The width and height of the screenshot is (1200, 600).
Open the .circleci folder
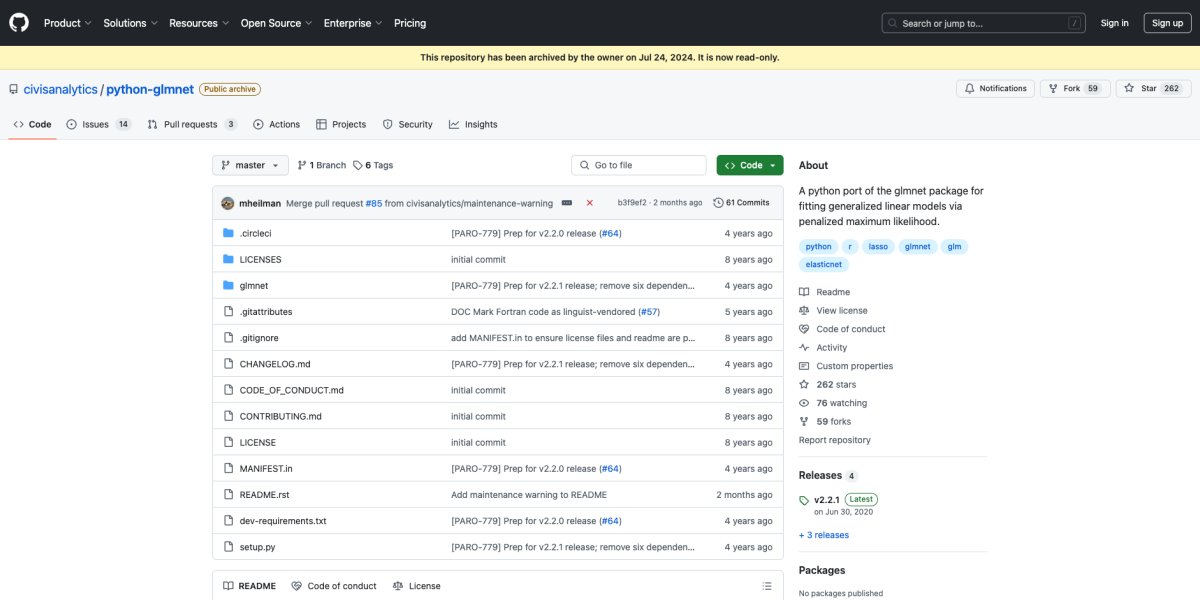click(255, 233)
